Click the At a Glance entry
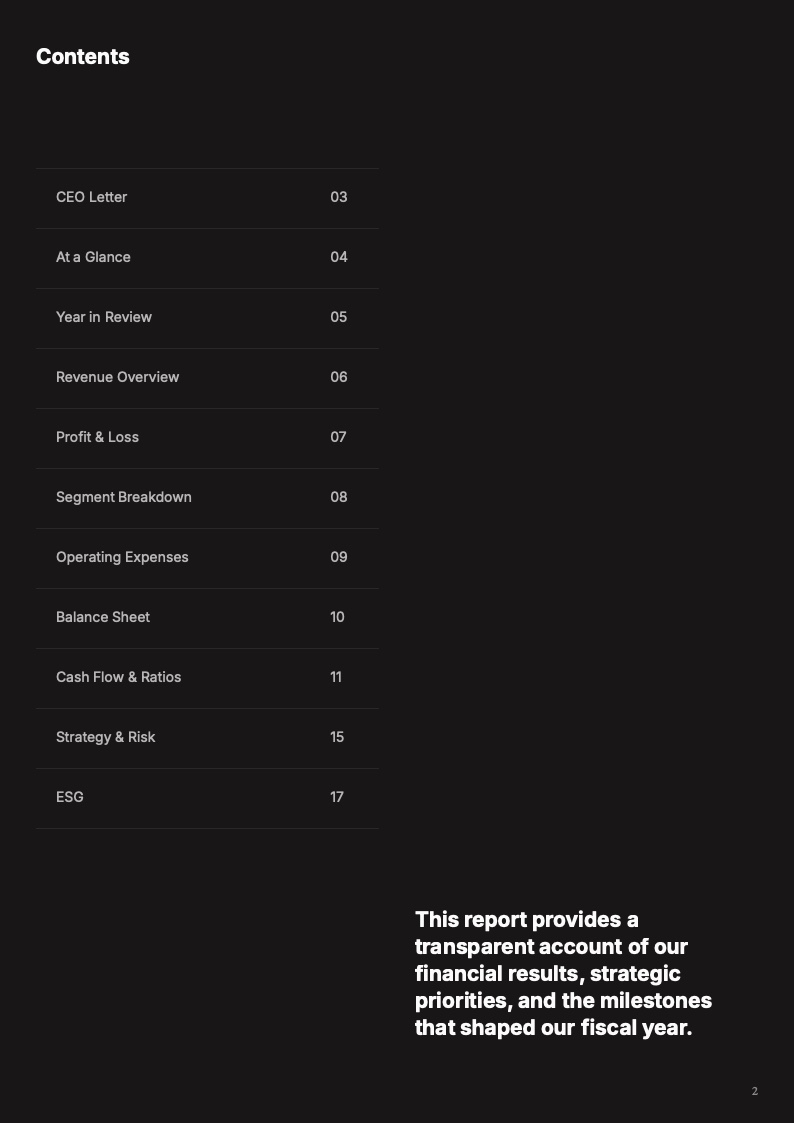The width and height of the screenshot is (794, 1123). [93, 257]
